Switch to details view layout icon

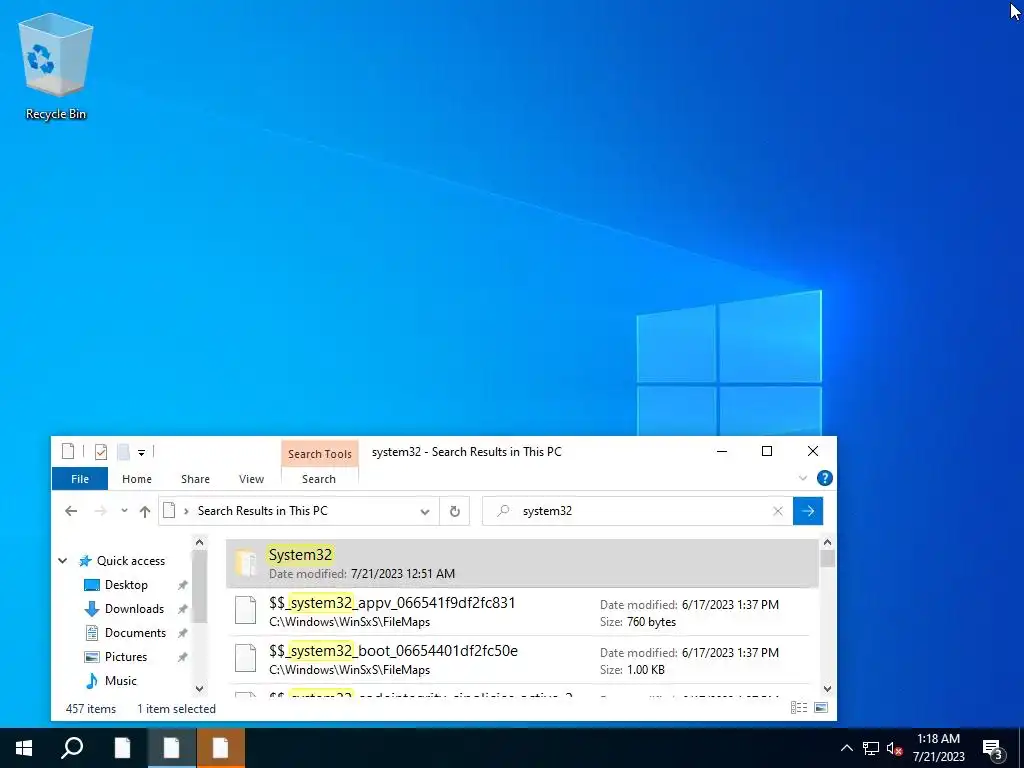click(x=799, y=708)
